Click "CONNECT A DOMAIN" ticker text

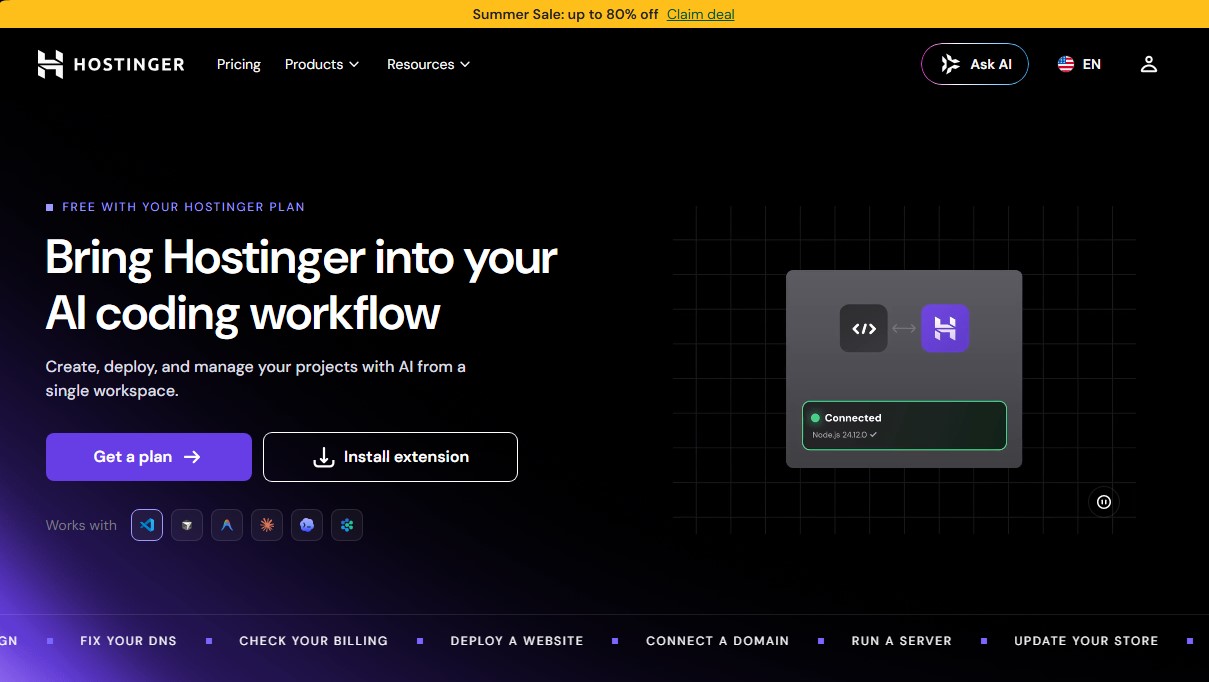717,641
